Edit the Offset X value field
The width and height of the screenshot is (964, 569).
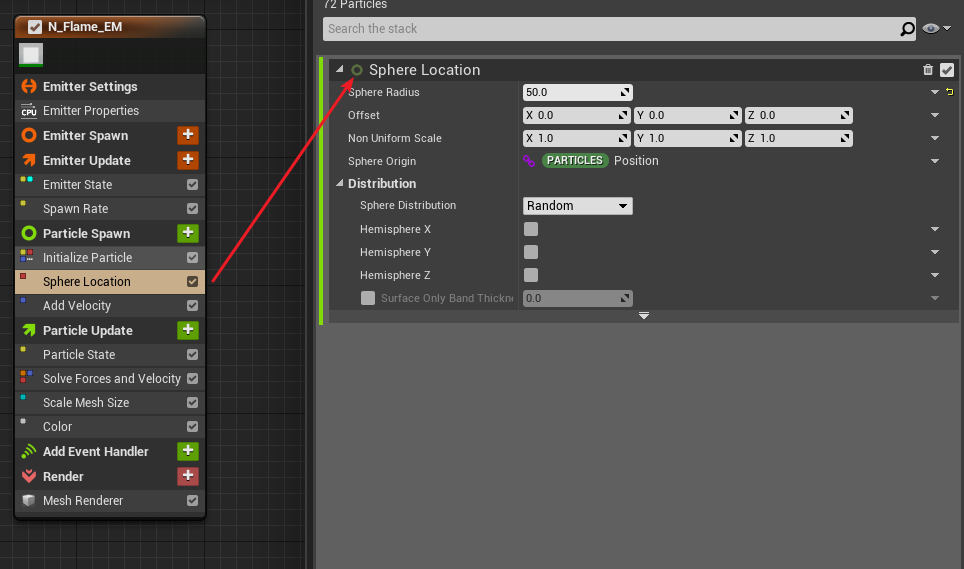576,115
